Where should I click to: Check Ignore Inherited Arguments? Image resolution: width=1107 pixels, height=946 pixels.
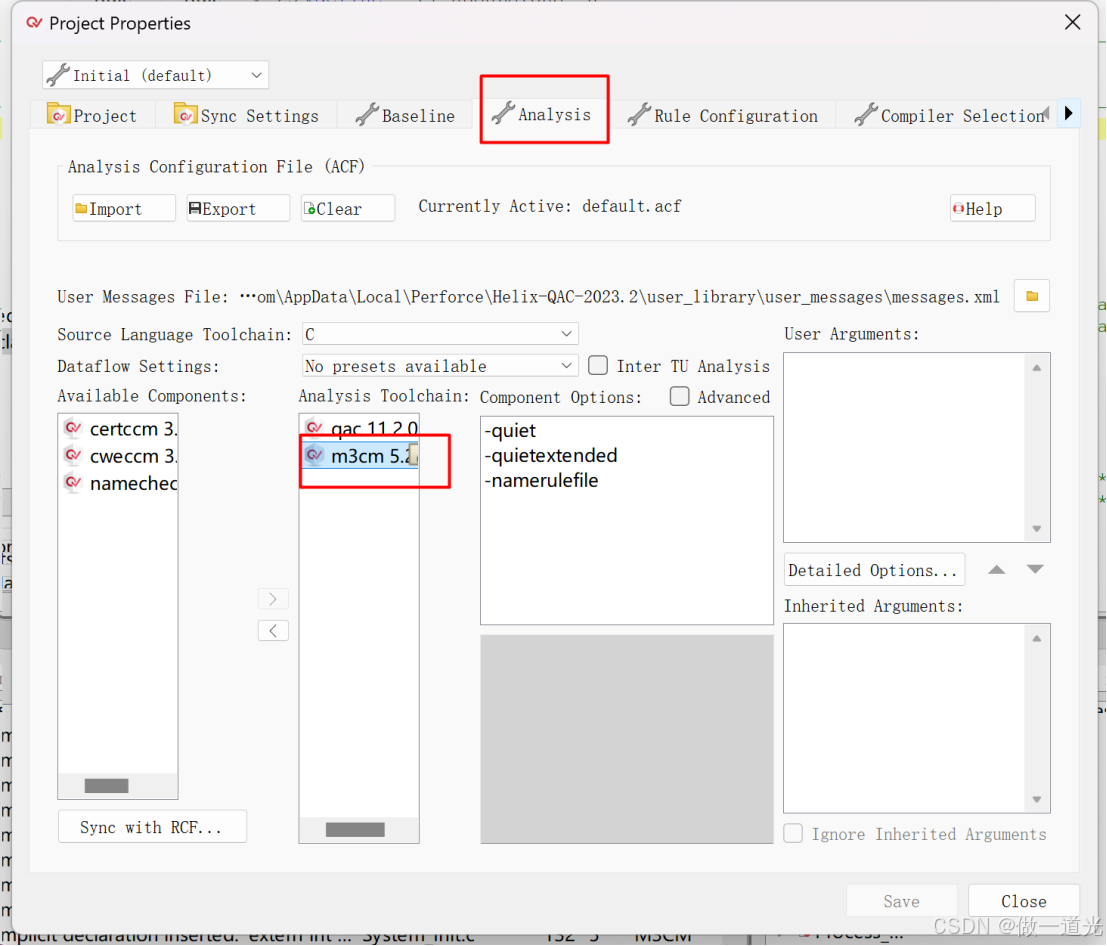[793, 833]
